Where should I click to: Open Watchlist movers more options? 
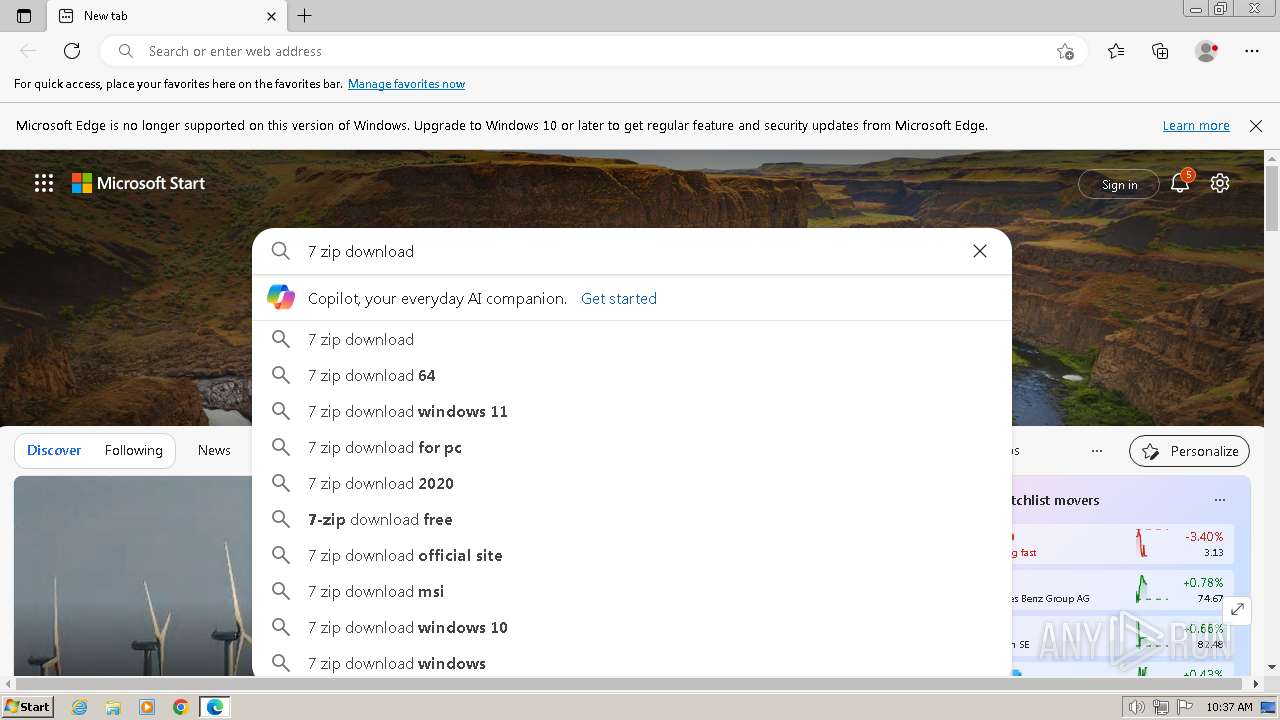(x=1219, y=500)
